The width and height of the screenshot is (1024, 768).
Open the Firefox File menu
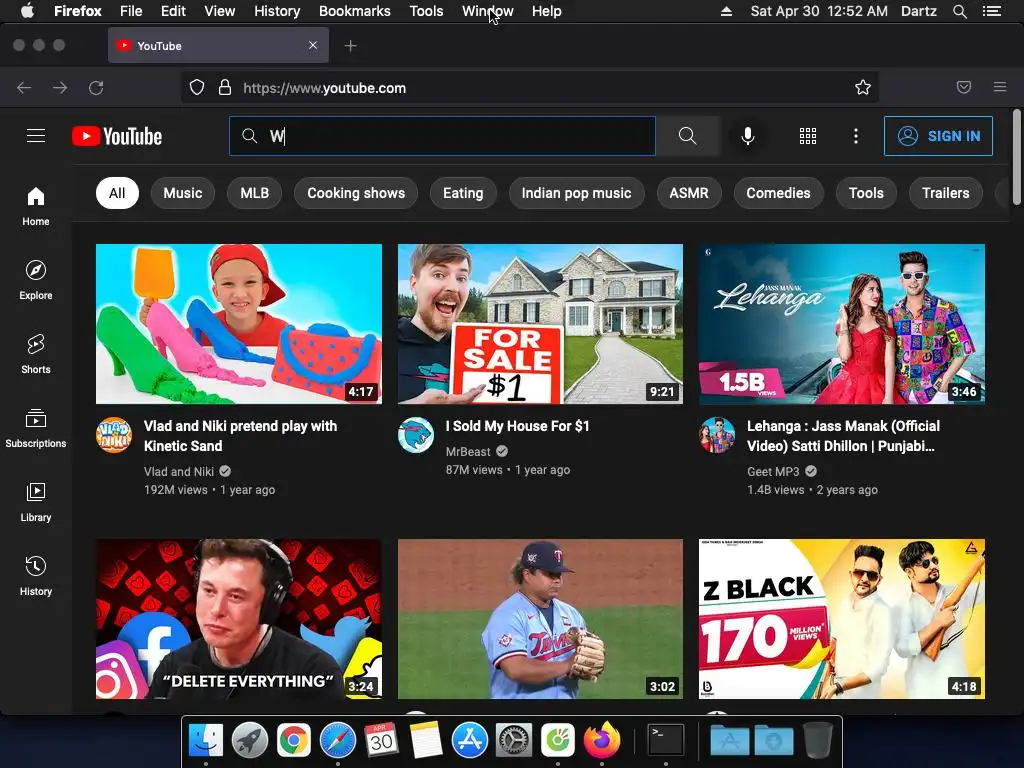click(131, 11)
